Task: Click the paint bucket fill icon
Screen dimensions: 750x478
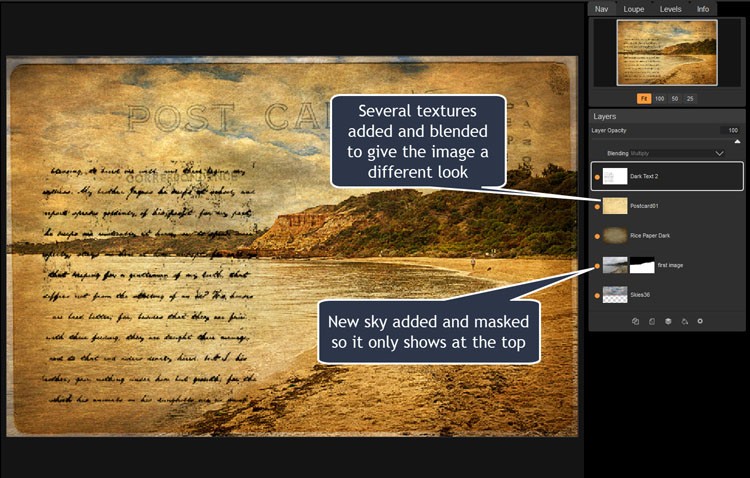Action: (x=684, y=321)
